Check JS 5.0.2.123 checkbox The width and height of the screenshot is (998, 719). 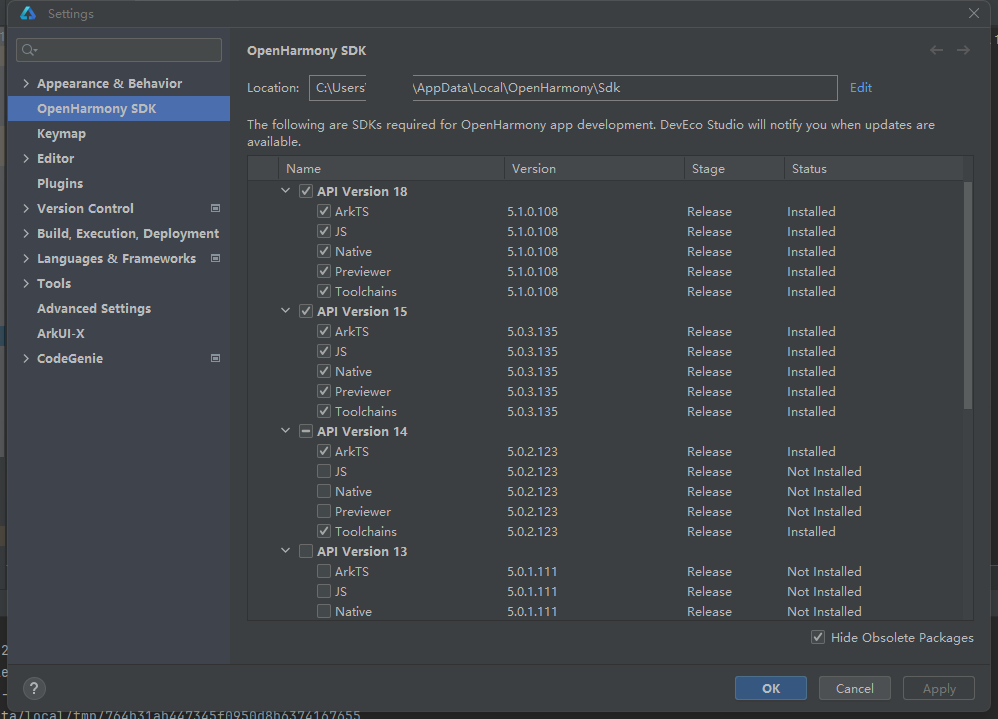324,471
